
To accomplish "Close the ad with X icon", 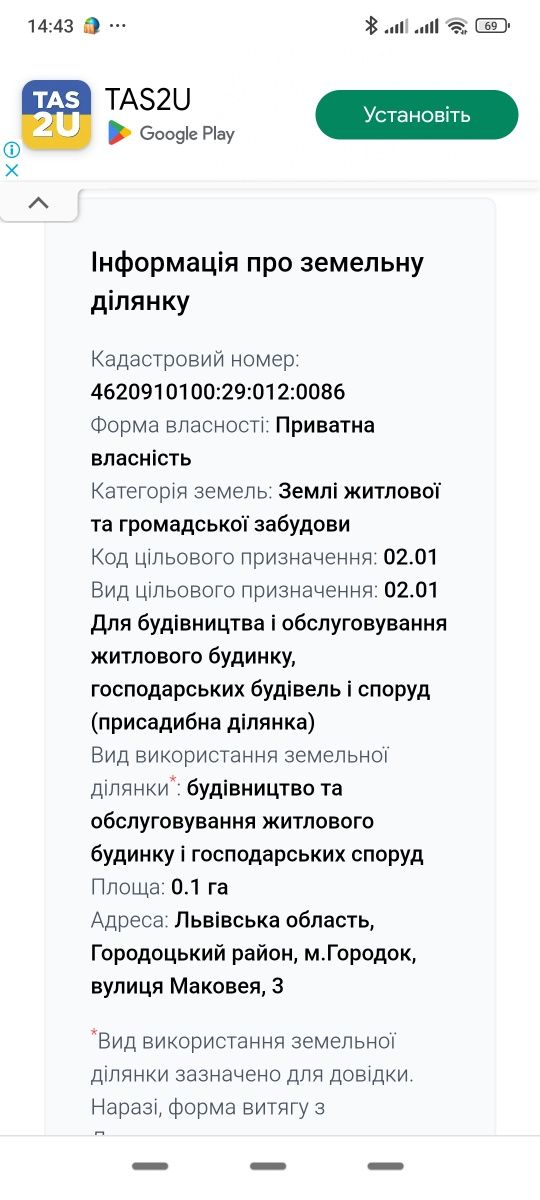I will (11, 170).
